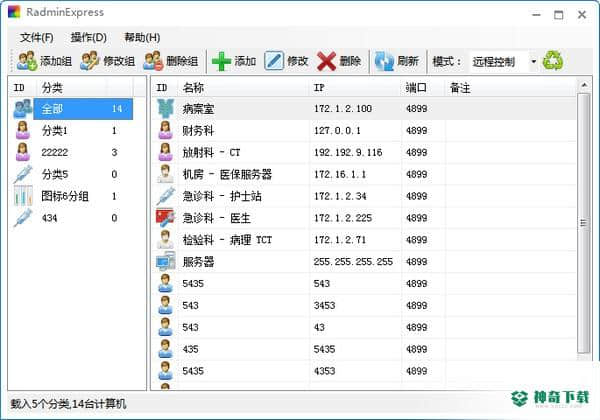Screen dimensions: 600x420
Task: Click the 添加组 (add group) toolbar icon
Action: 27,61
